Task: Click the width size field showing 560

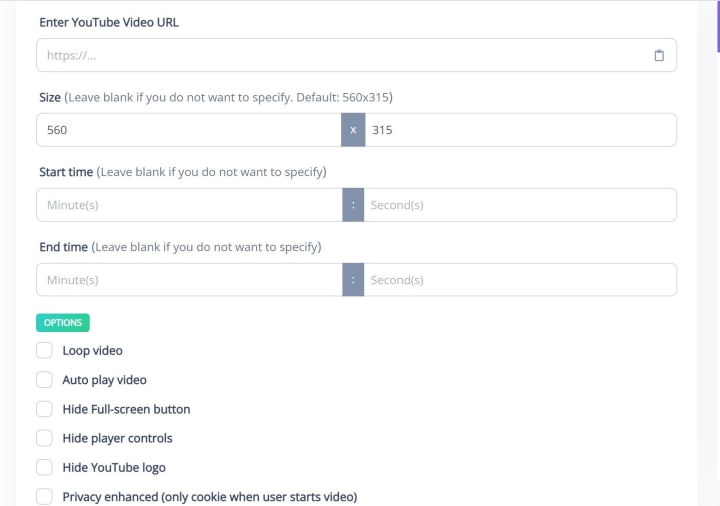Action: 190,130
